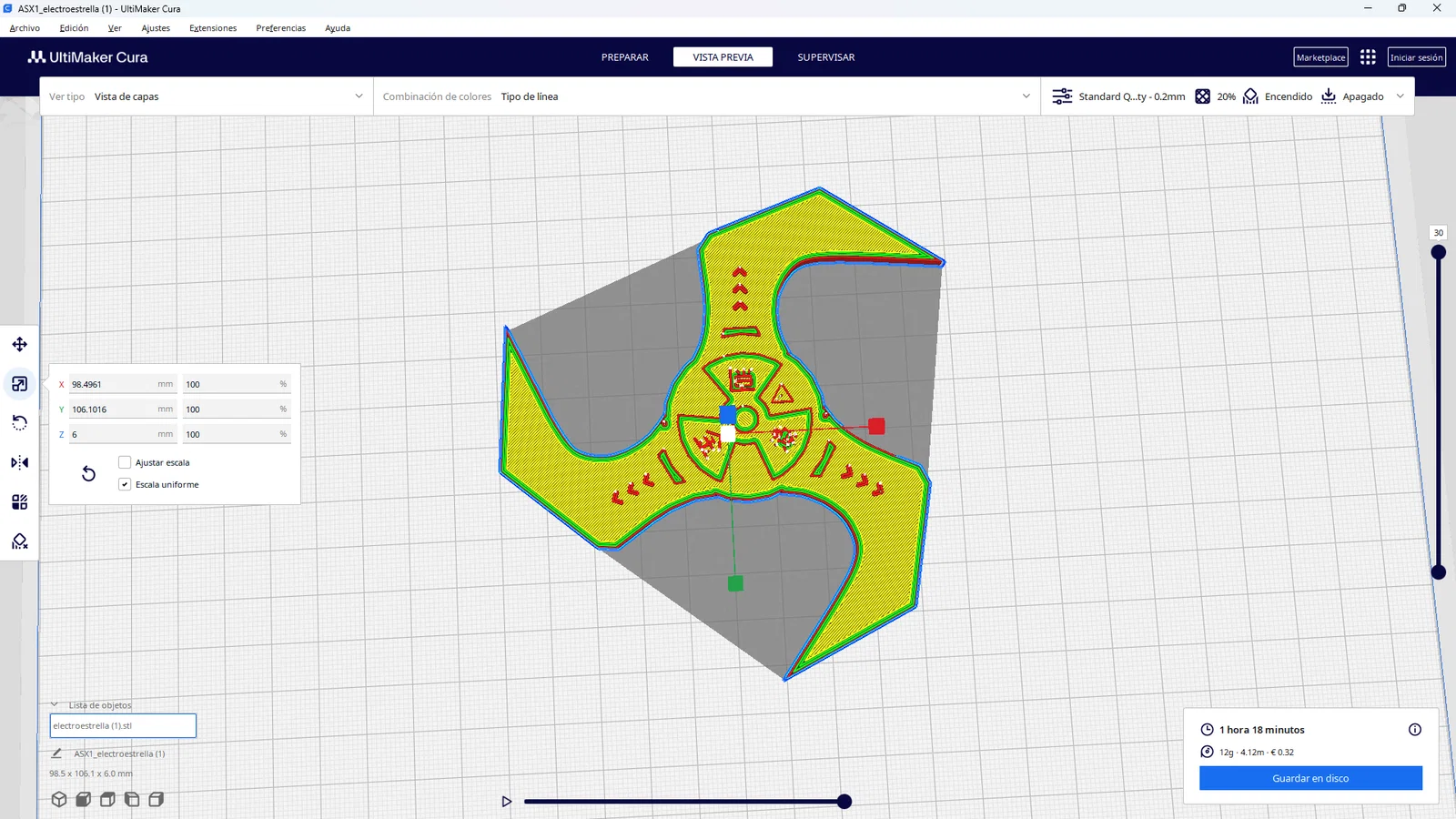The width and height of the screenshot is (1456, 819).
Task: Select the Scale tool
Action: 19,384
